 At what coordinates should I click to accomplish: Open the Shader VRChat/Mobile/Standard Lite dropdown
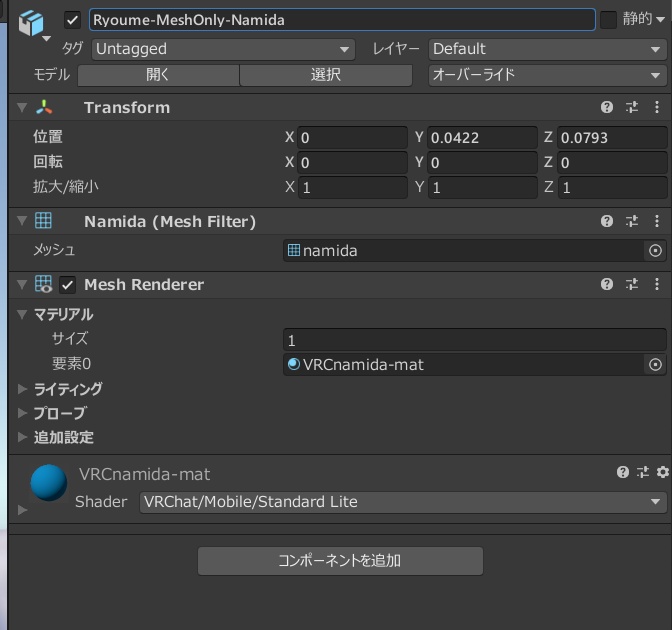coord(403,502)
